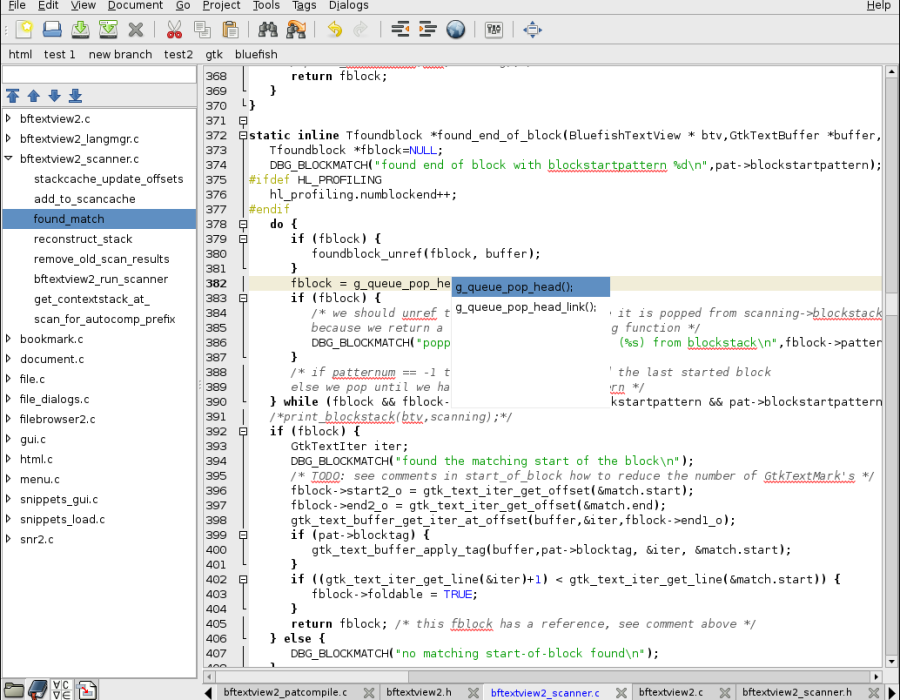Click the Undo arrow icon

[334, 29]
